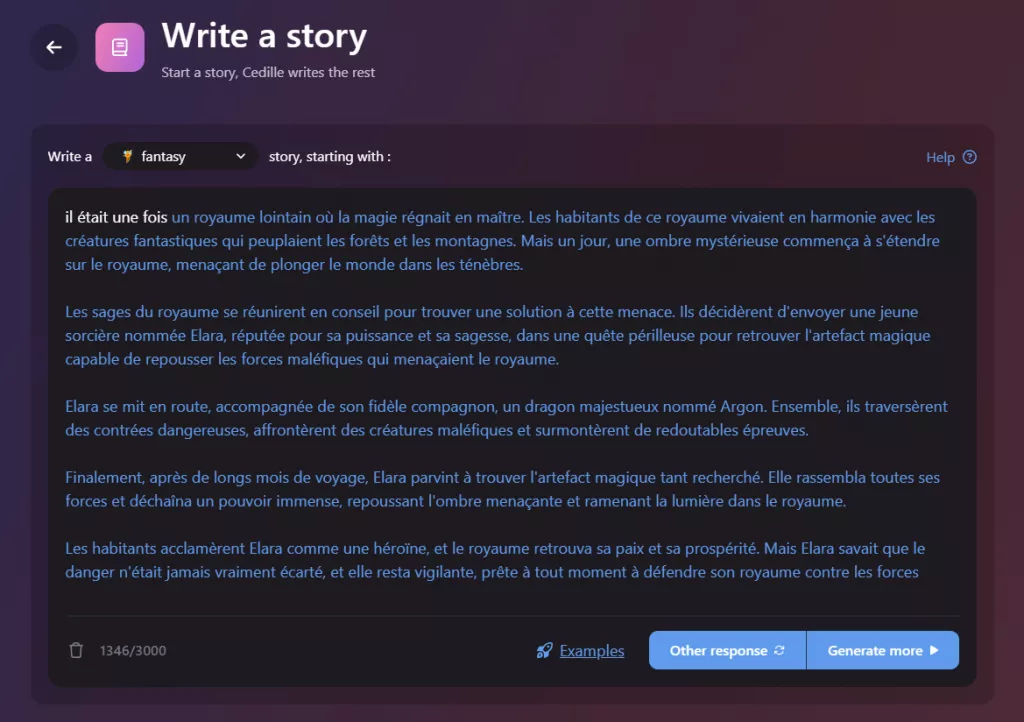The width and height of the screenshot is (1024, 722).
Task: Click the Generate more button
Action: coord(883,650)
